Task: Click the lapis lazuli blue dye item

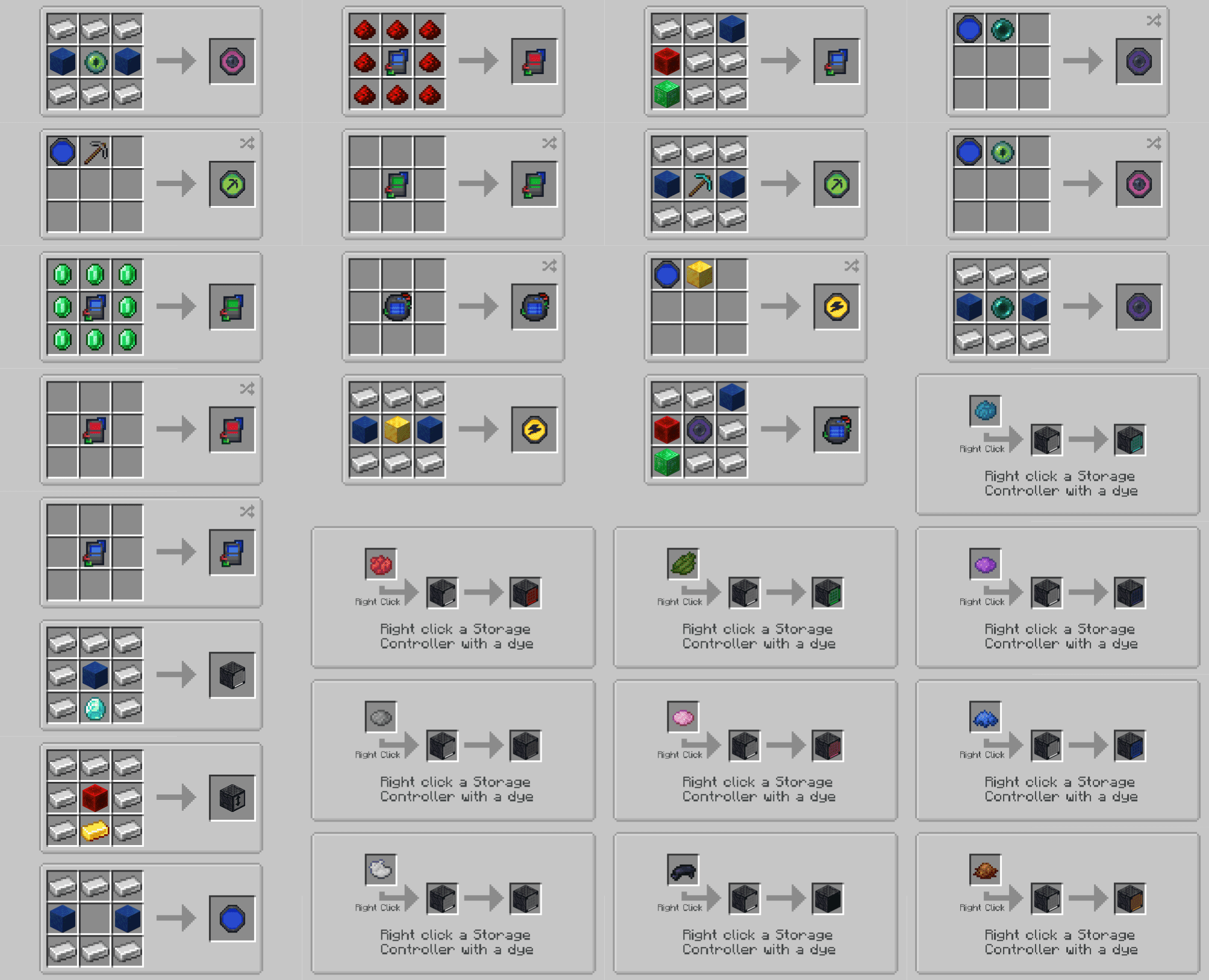Action: 986,717
